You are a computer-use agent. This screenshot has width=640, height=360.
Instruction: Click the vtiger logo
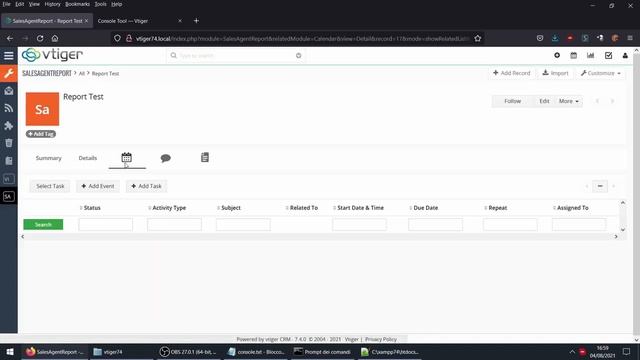pyautogui.click(x=52, y=55)
